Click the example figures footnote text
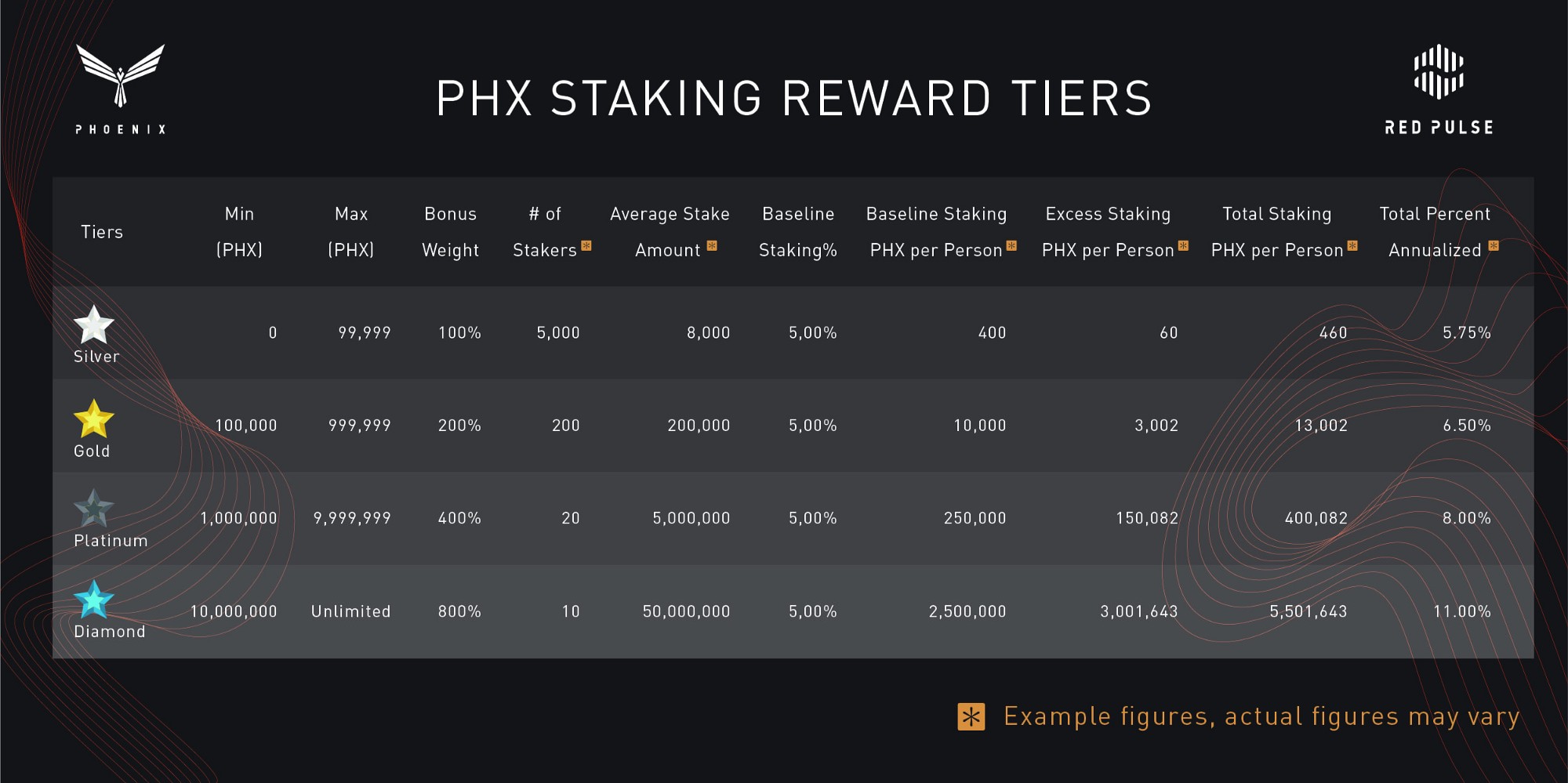The height and width of the screenshot is (783, 1568). [x=1261, y=716]
